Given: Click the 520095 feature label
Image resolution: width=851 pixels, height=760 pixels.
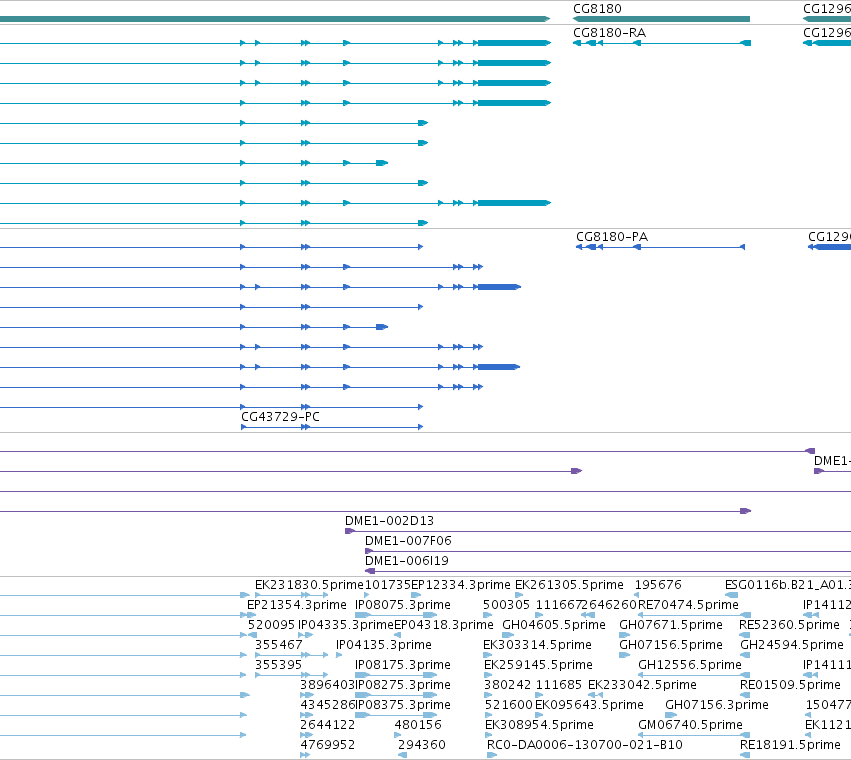Looking at the screenshot, I should [271, 625].
